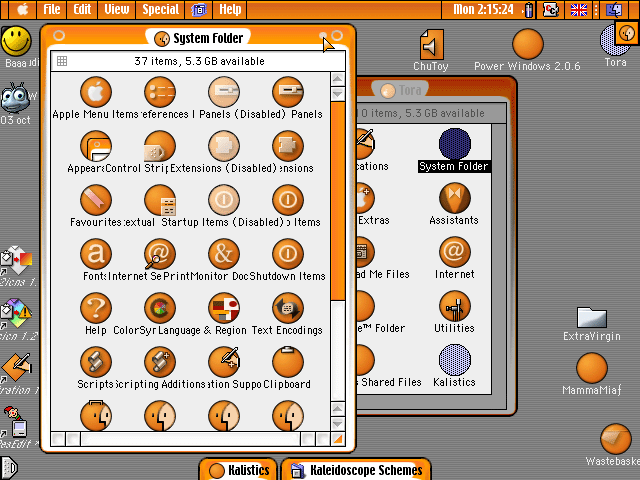Open the ColorSync Profiles folder

(160, 308)
